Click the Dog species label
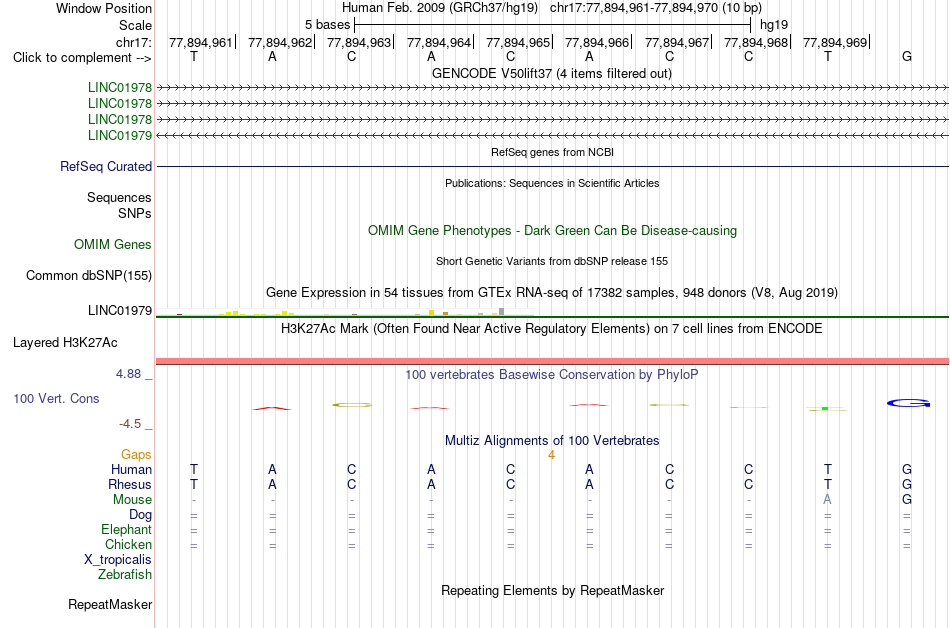The width and height of the screenshot is (950, 628). point(140,515)
